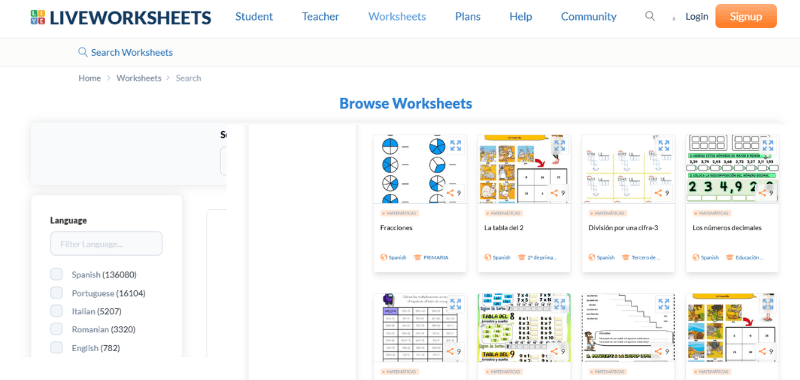Open the Los números decimales thumbnail
This screenshot has width=800, height=380.
(x=732, y=169)
